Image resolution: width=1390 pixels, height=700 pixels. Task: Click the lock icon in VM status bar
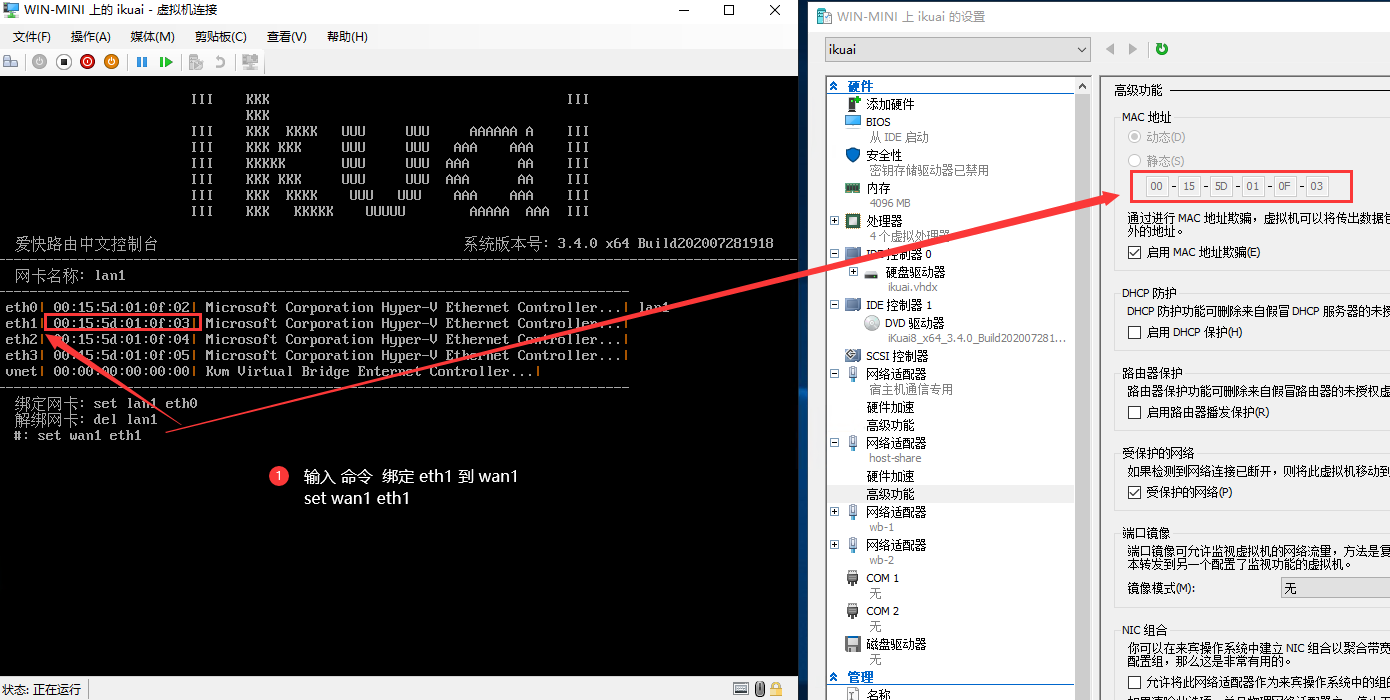pyautogui.click(x=777, y=688)
